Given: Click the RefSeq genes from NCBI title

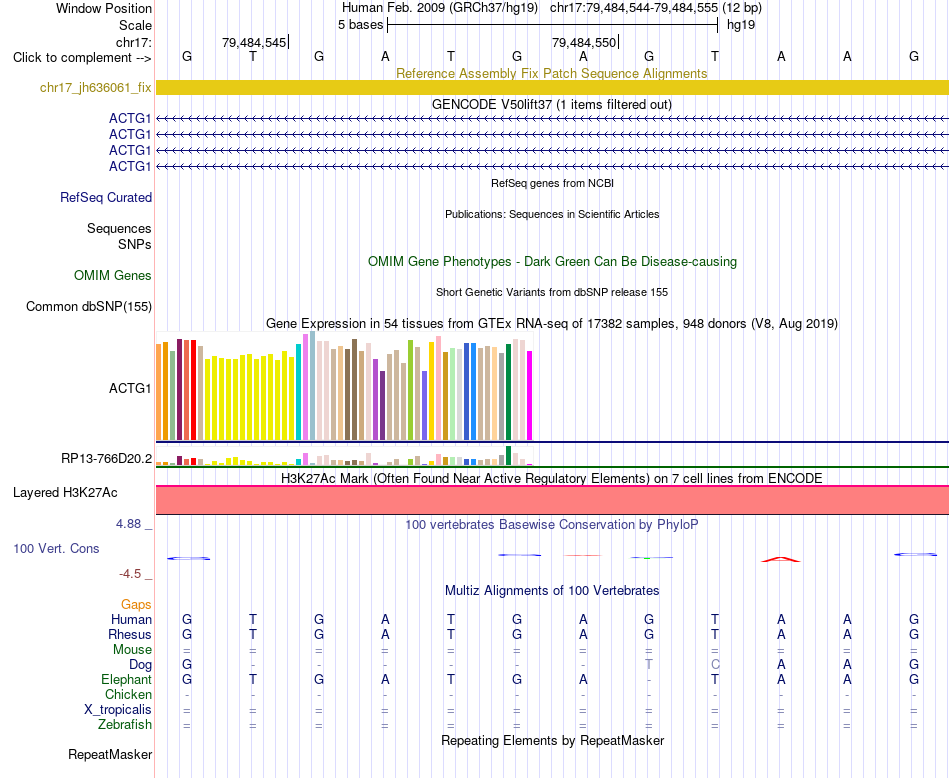Looking at the screenshot, I should pyautogui.click(x=552, y=183).
